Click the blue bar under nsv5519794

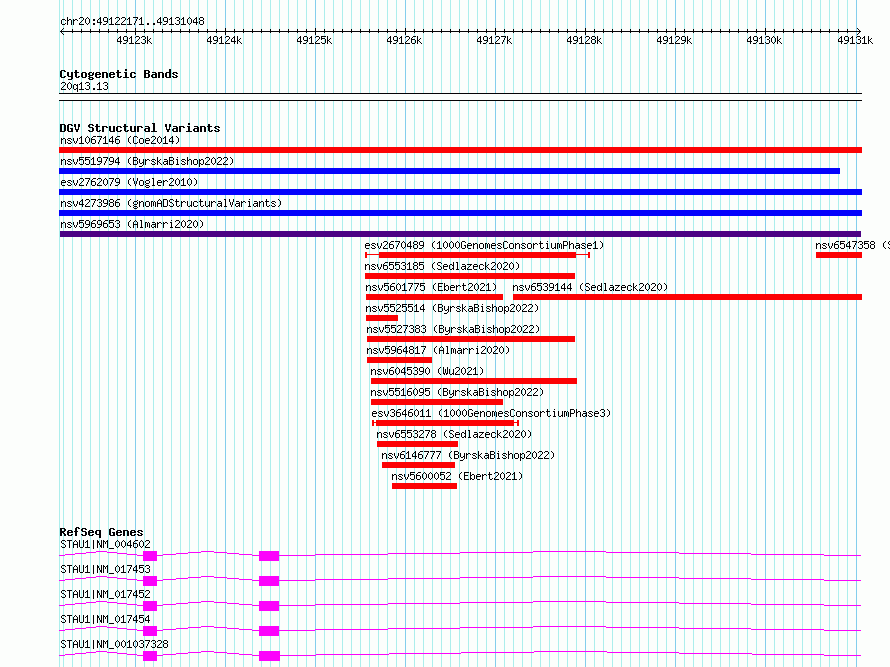450,171
